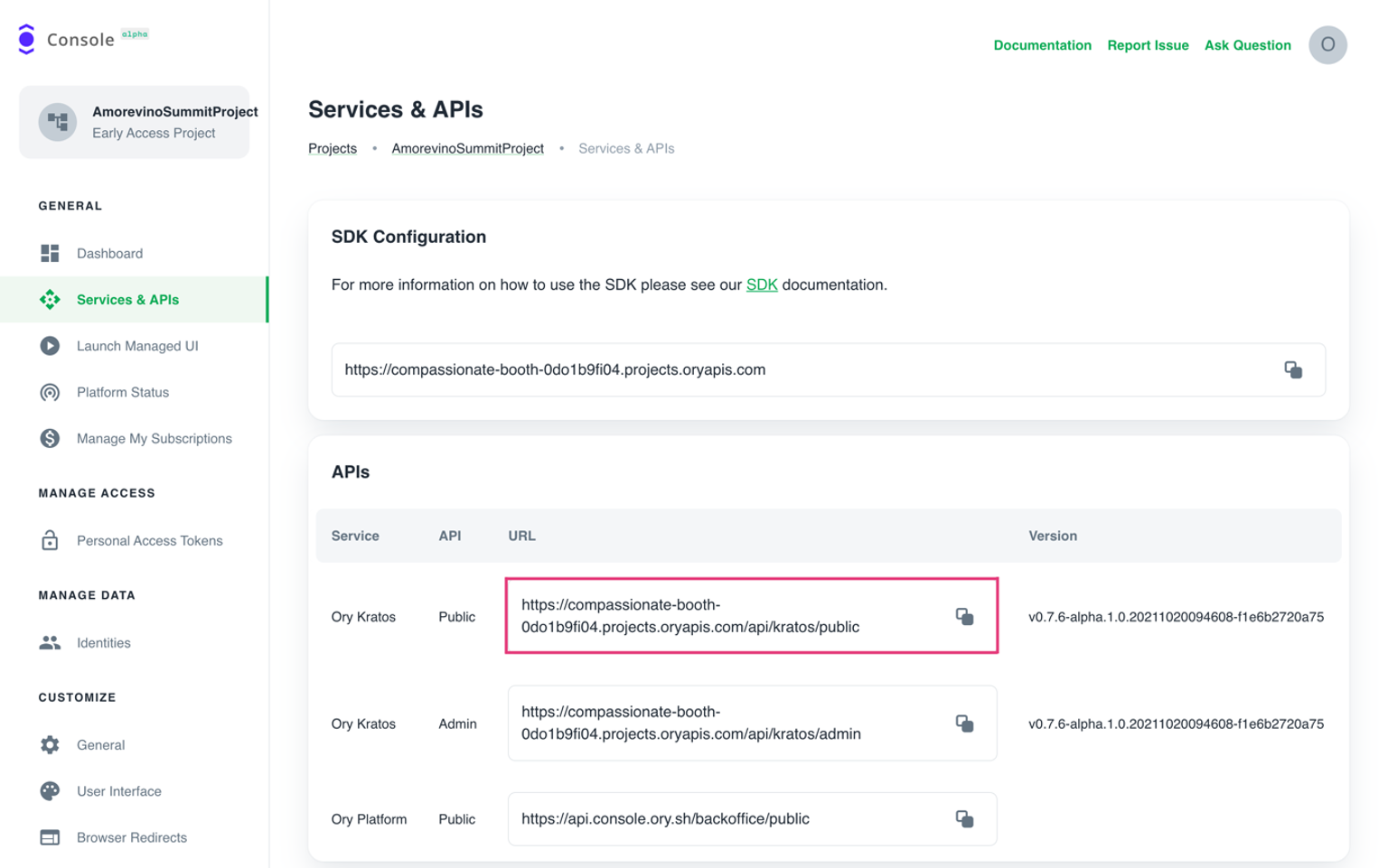Open General customization settings
Screen dimensions: 1388x868
135,744
